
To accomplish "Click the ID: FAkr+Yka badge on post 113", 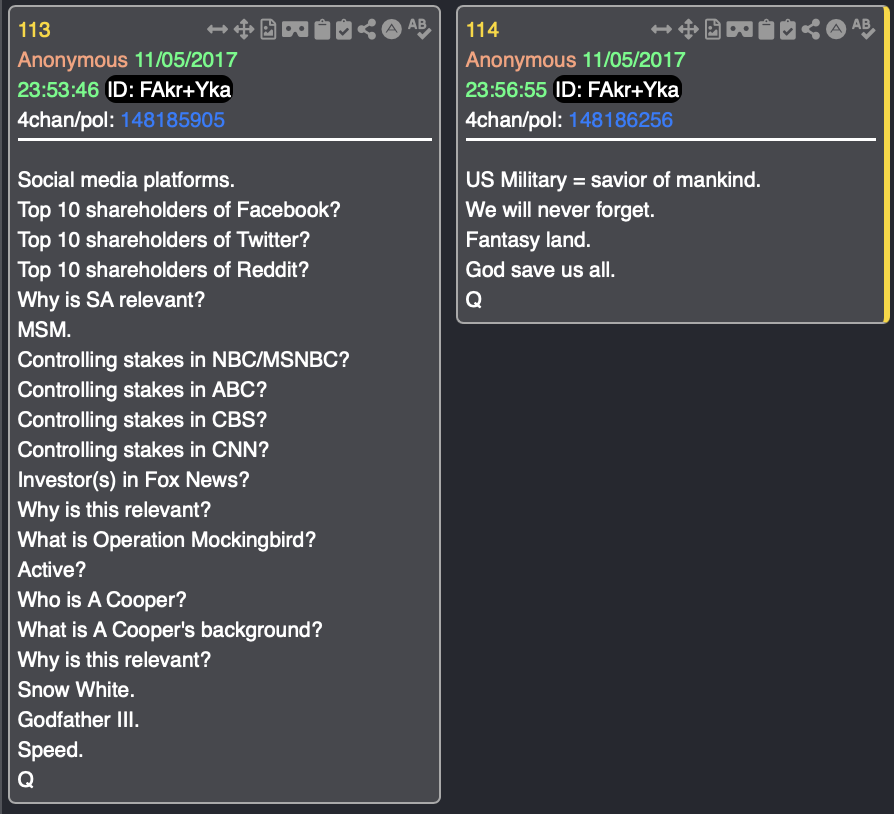I will (170, 90).
